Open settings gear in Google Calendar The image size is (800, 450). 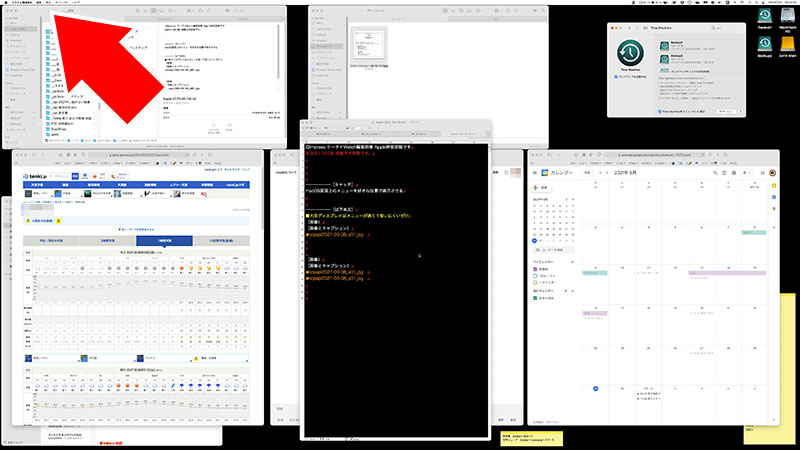tap(734, 173)
